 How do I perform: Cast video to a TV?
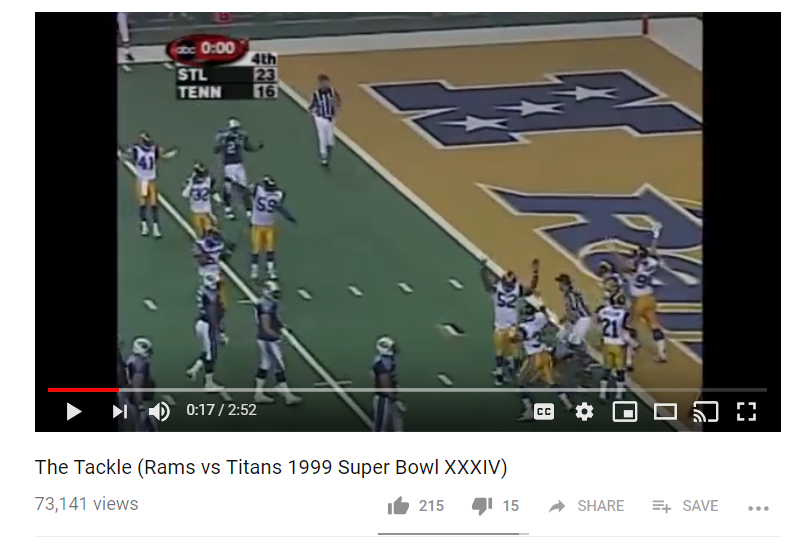point(706,412)
